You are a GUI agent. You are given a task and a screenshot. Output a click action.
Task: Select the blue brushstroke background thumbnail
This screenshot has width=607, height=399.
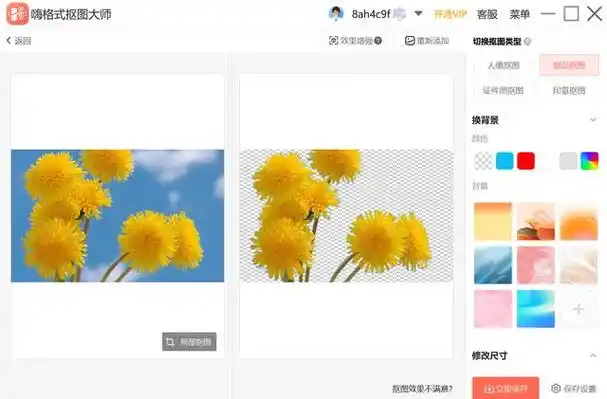tap(493, 265)
